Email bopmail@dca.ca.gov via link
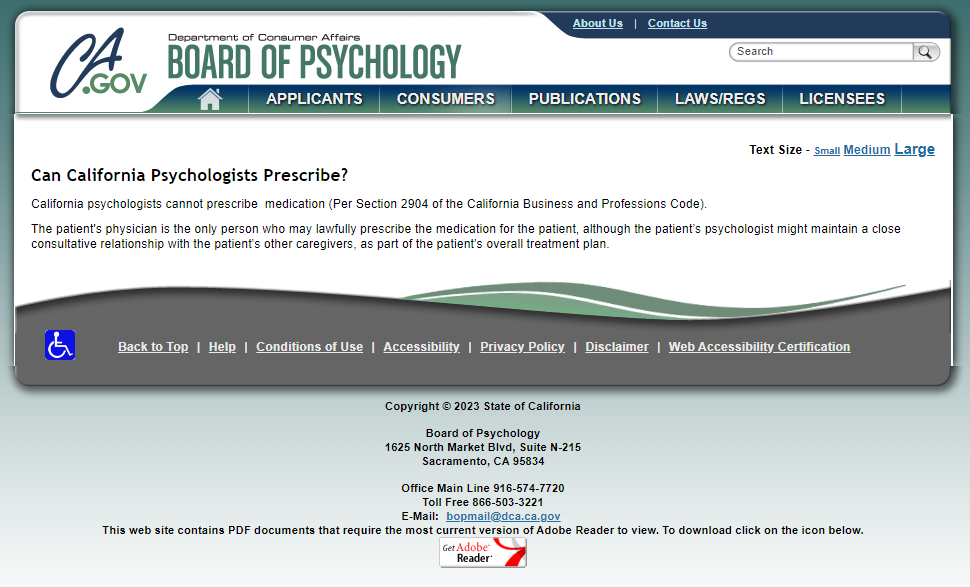The width and height of the screenshot is (970, 587). point(503,516)
